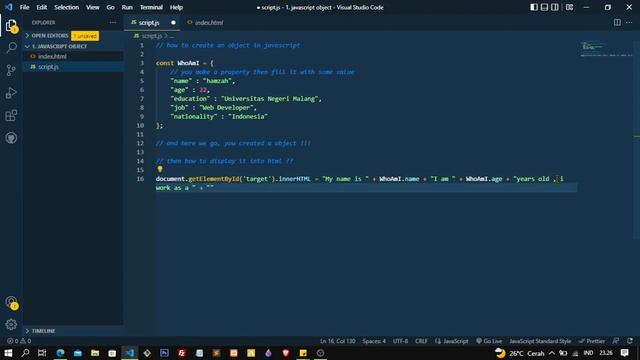The image size is (640, 360).
Task: Open FileZilla from taskbar
Action: 182,353
